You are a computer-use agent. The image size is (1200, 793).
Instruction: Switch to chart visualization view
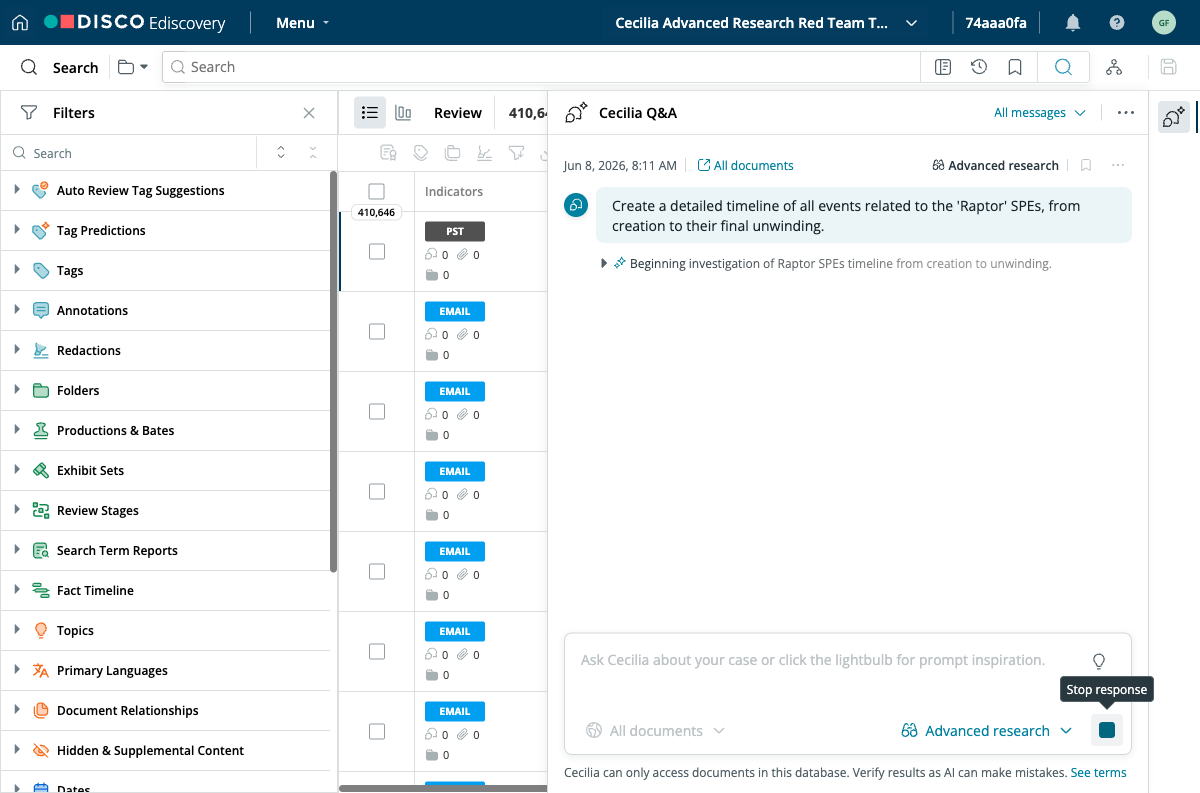[x=403, y=113]
